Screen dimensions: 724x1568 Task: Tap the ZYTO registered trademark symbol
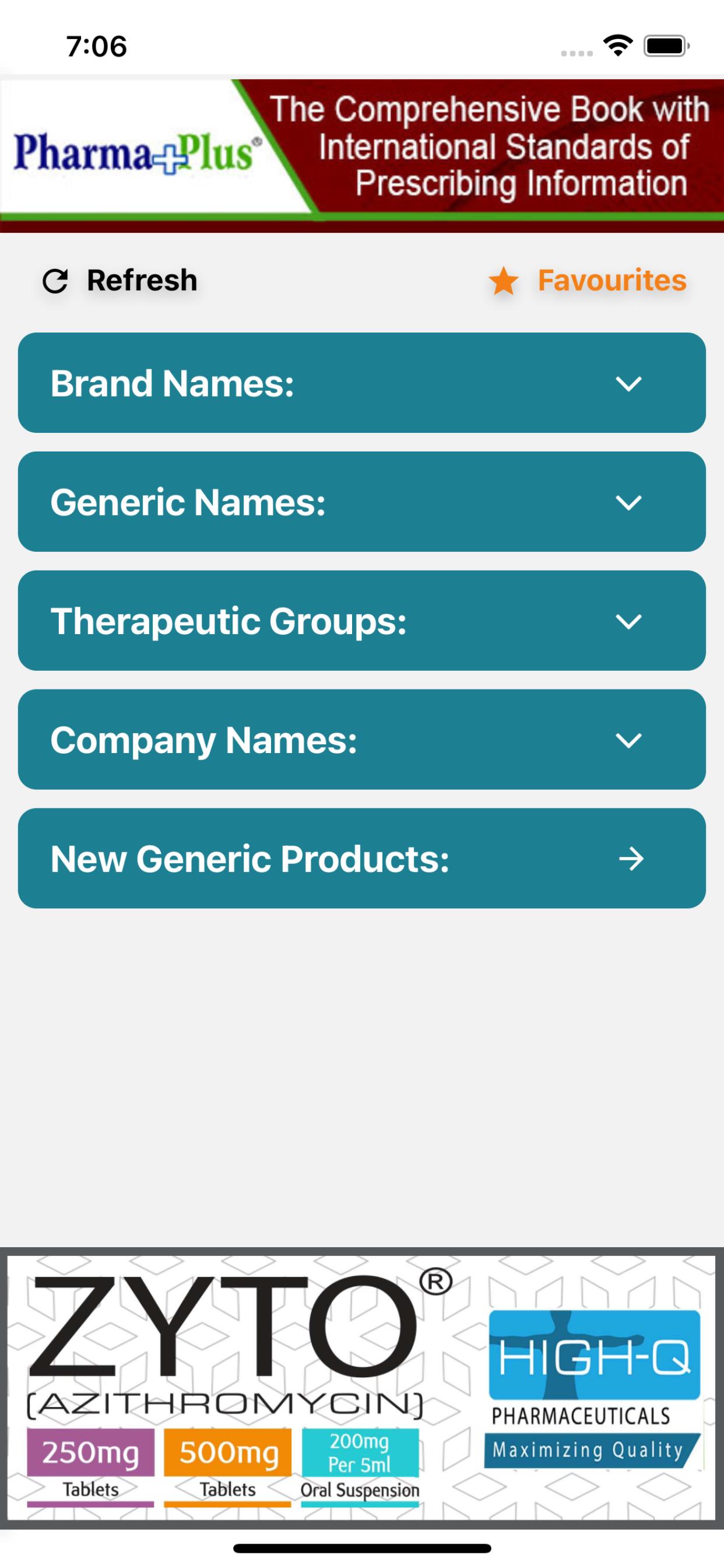435,1283
